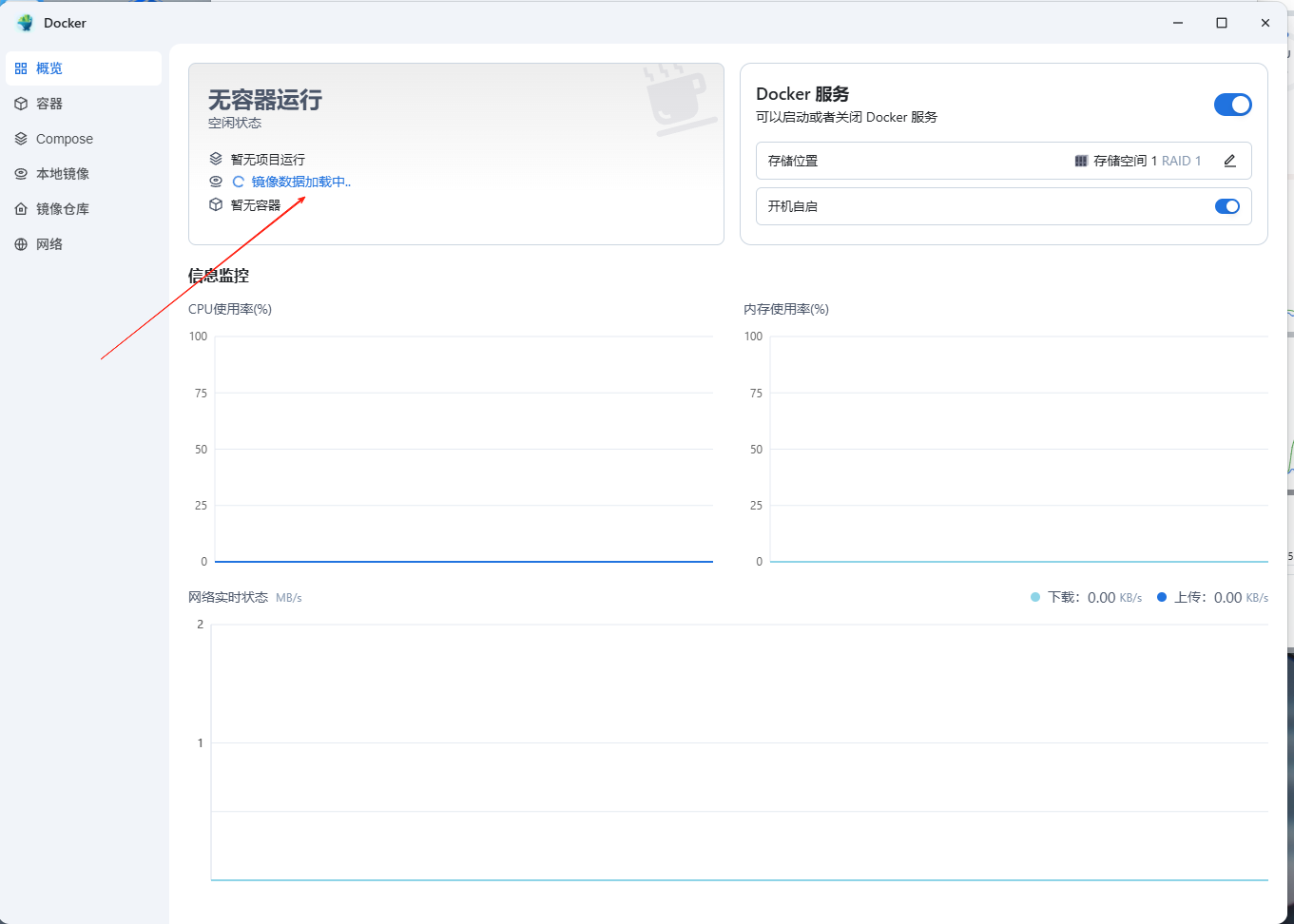Maximize the Docker window
The width and height of the screenshot is (1294, 924).
(x=1222, y=23)
